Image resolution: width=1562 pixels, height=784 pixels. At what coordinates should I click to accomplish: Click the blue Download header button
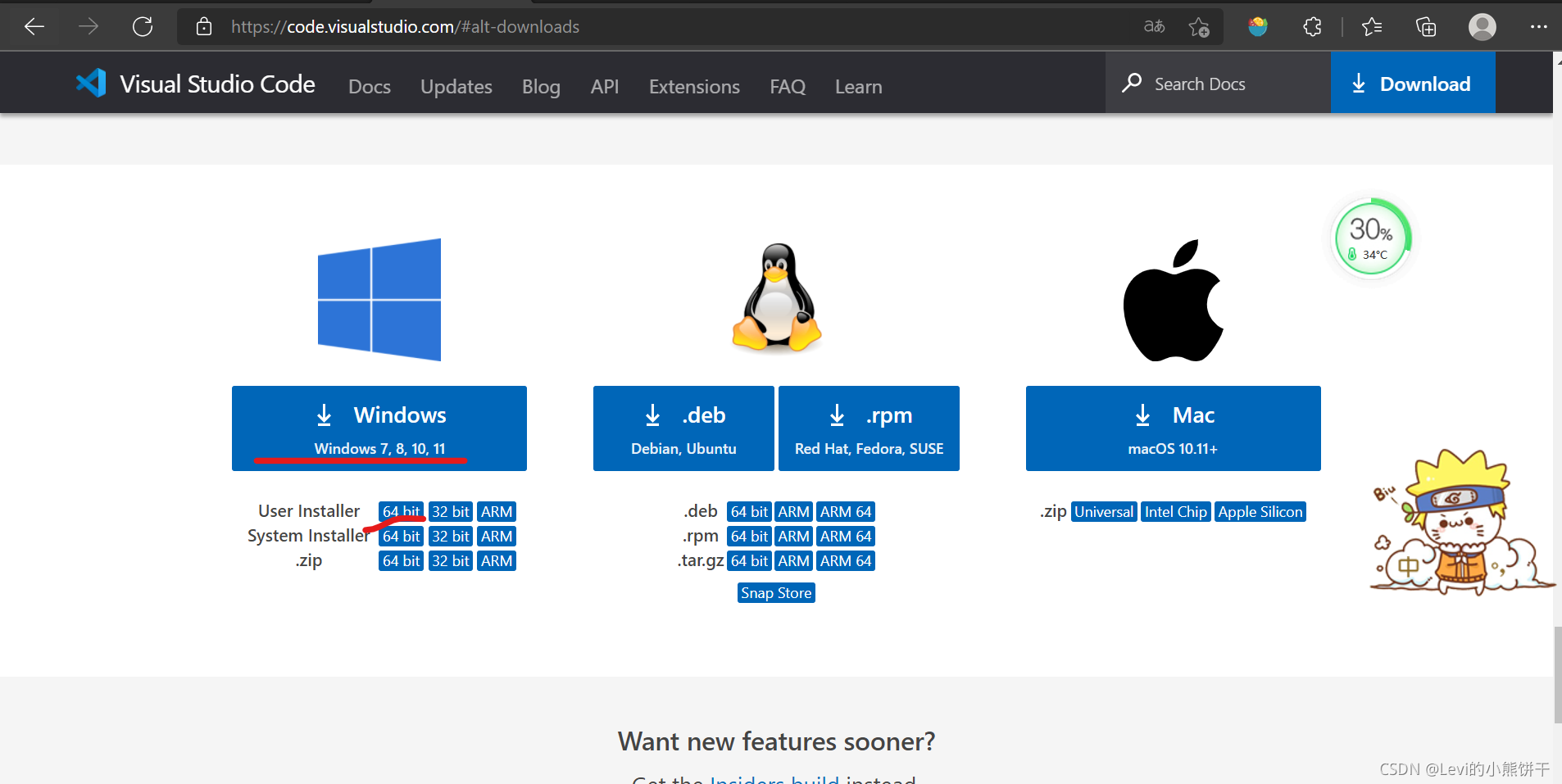[x=1413, y=83]
